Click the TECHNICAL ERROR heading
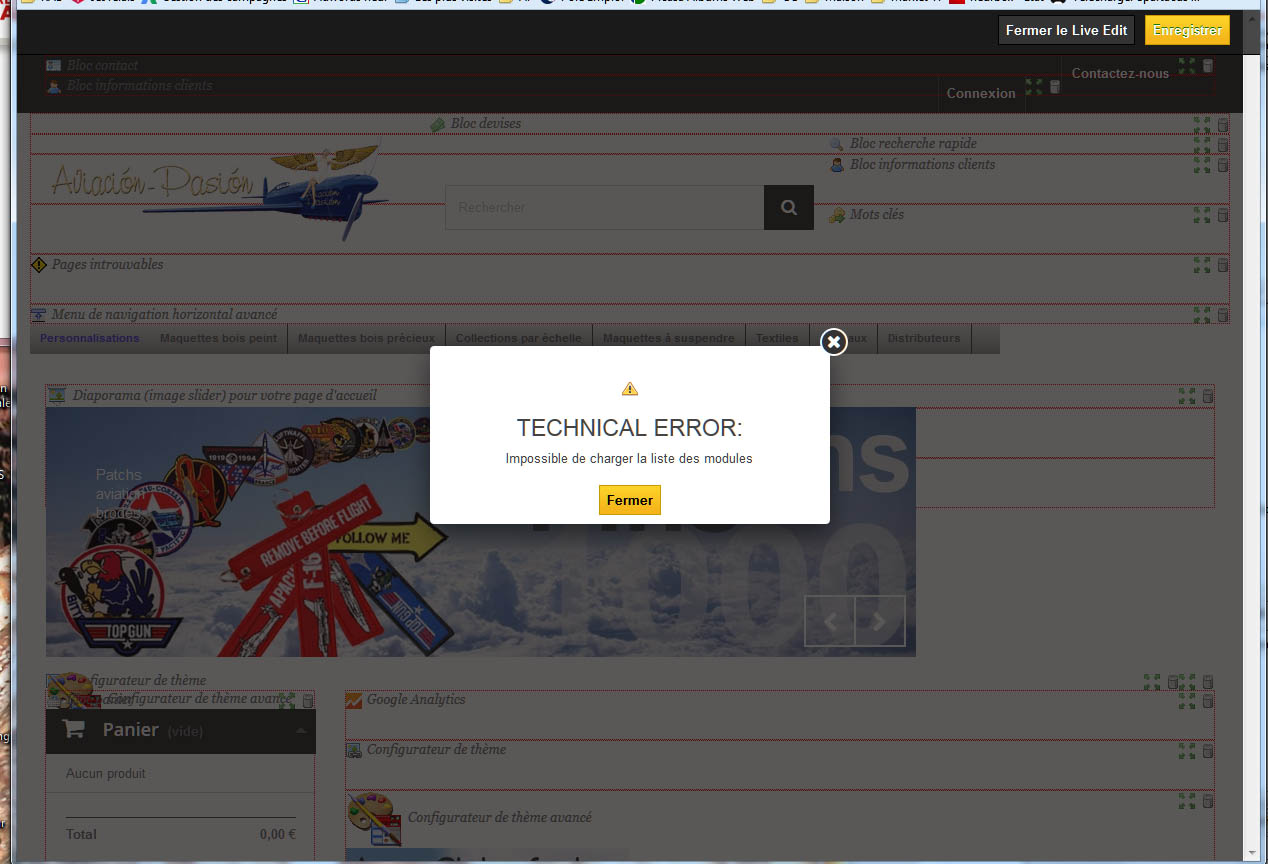 pyautogui.click(x=630, y=428)
